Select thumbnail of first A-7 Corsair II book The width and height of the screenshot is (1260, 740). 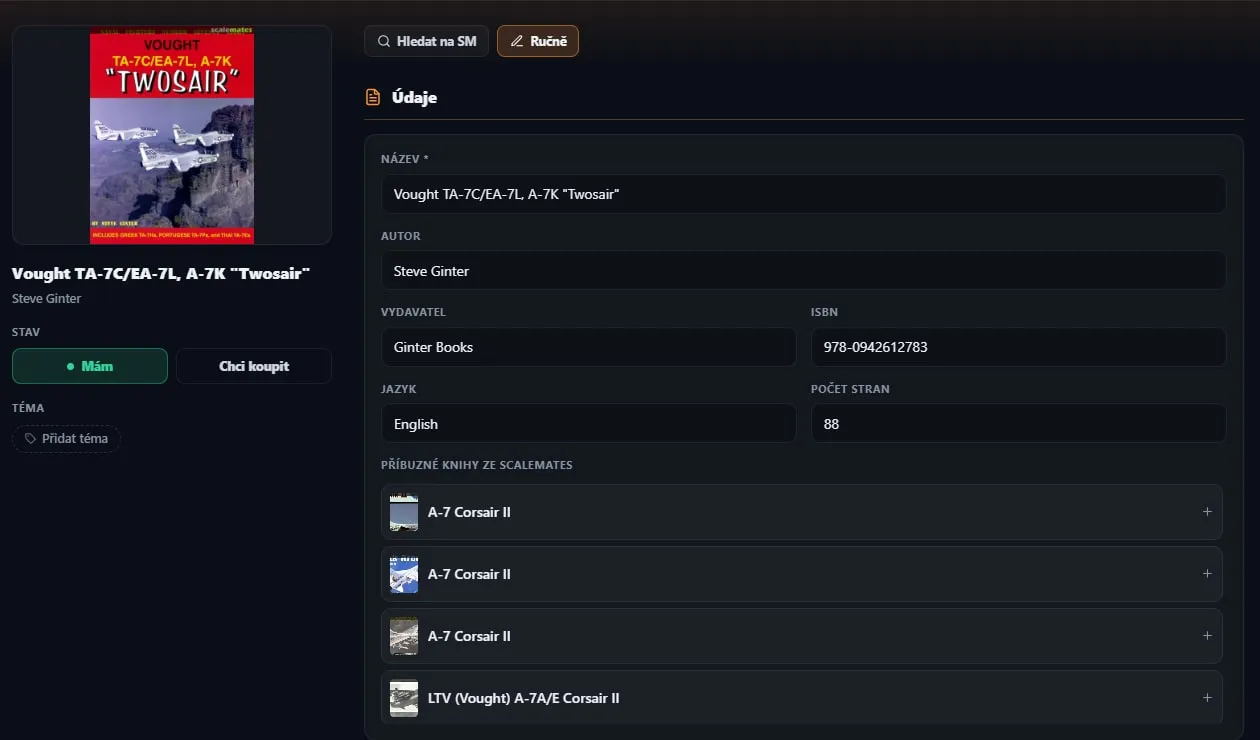point(404,512)
